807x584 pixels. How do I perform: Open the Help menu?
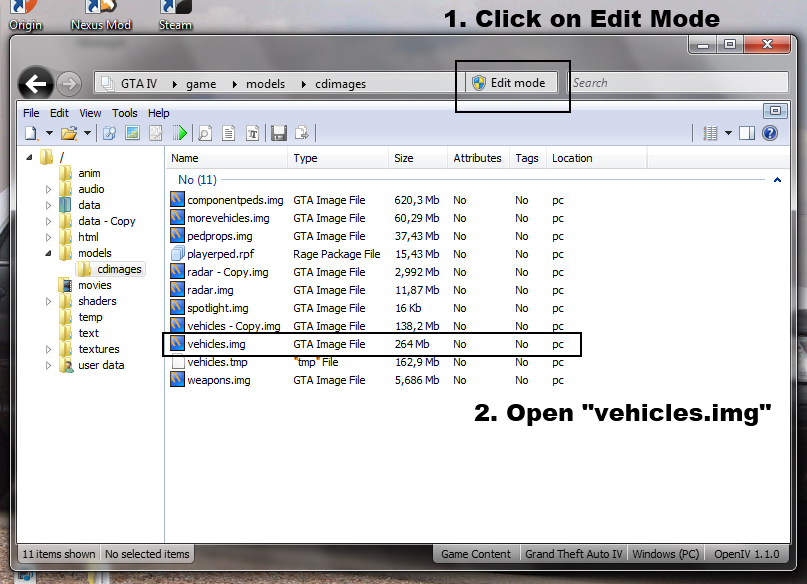click(159, 113)
